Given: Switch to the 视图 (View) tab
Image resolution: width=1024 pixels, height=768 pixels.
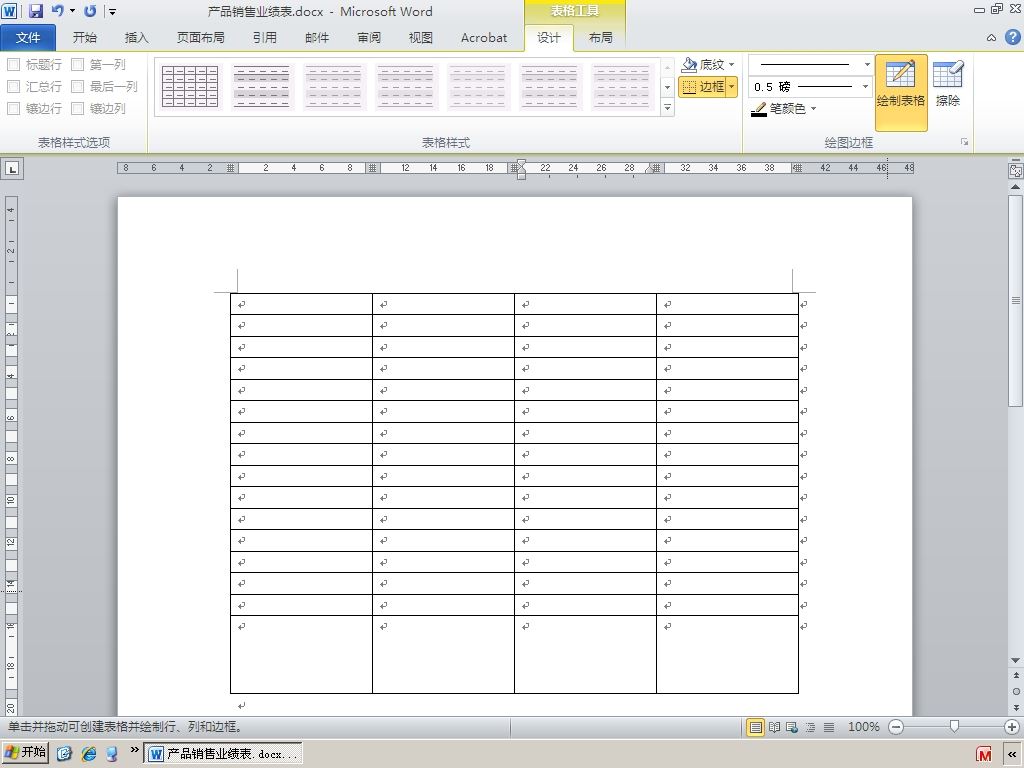Looking at the screenshot, I should [421, 37].
